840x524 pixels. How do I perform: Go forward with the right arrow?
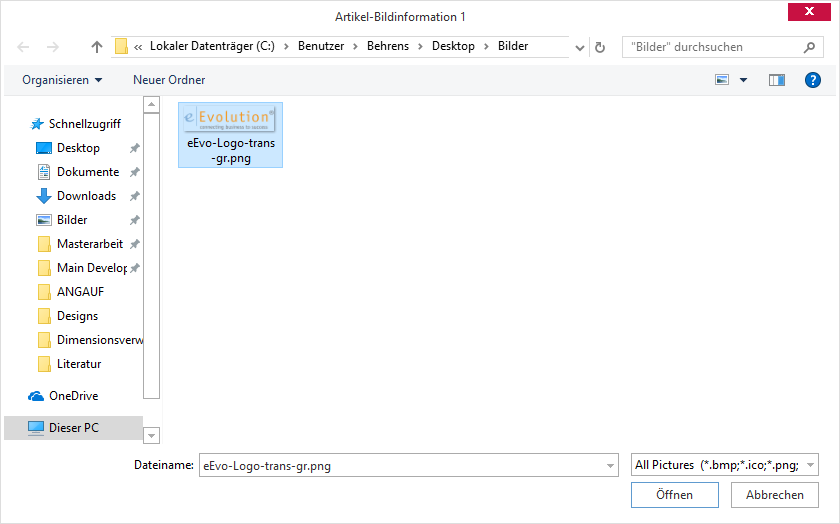coord(52,47)
